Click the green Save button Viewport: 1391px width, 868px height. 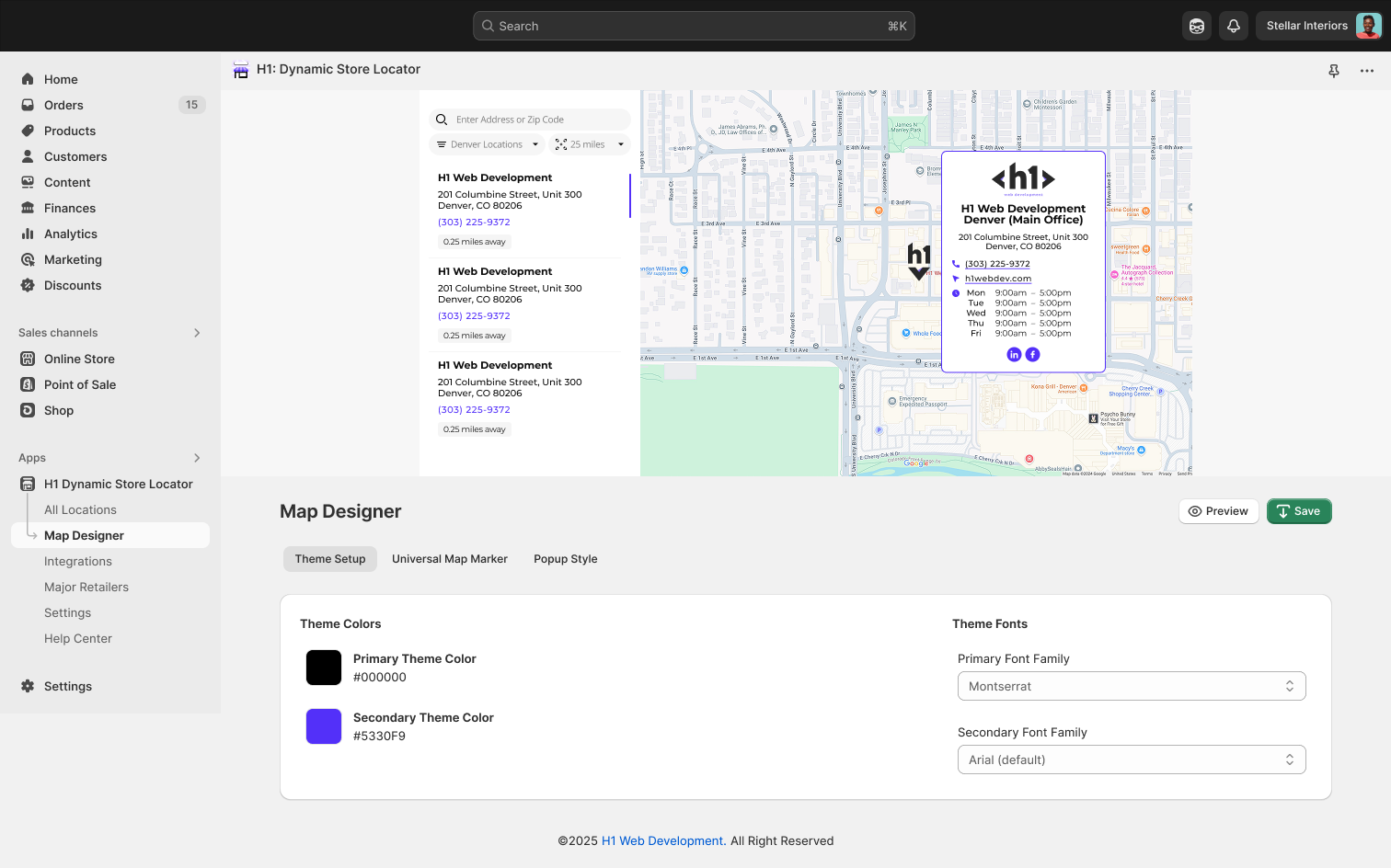click(1299, 511)
